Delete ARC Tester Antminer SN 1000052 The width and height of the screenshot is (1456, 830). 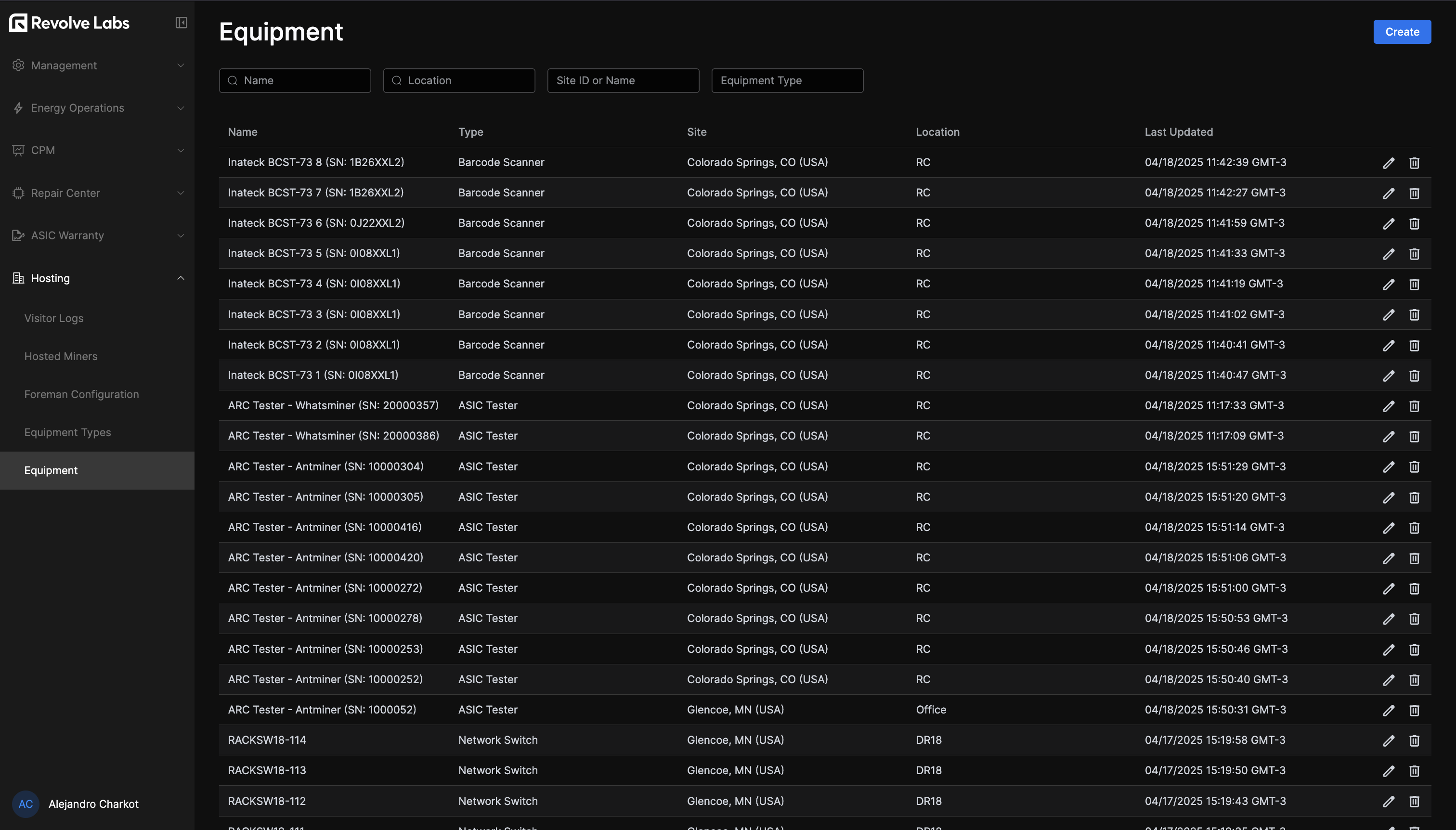point(1414,710)
